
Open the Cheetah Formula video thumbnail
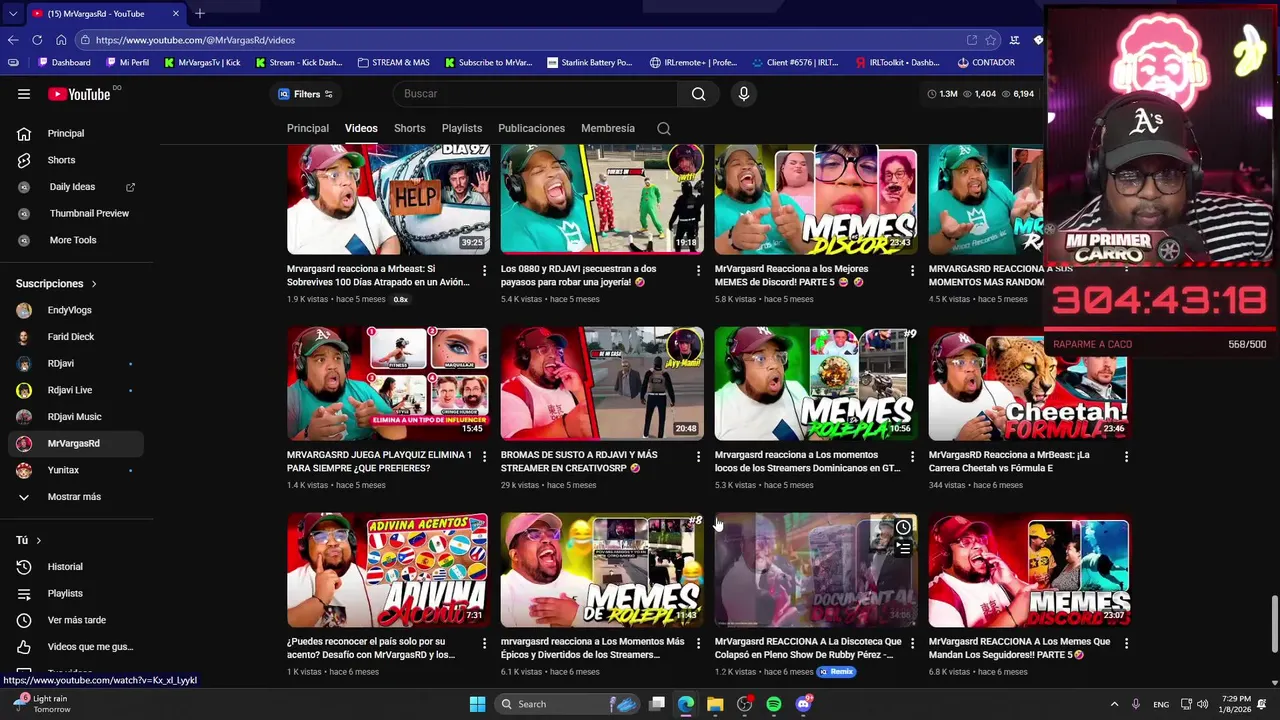pyautogui.click(x=1028, y=384)
